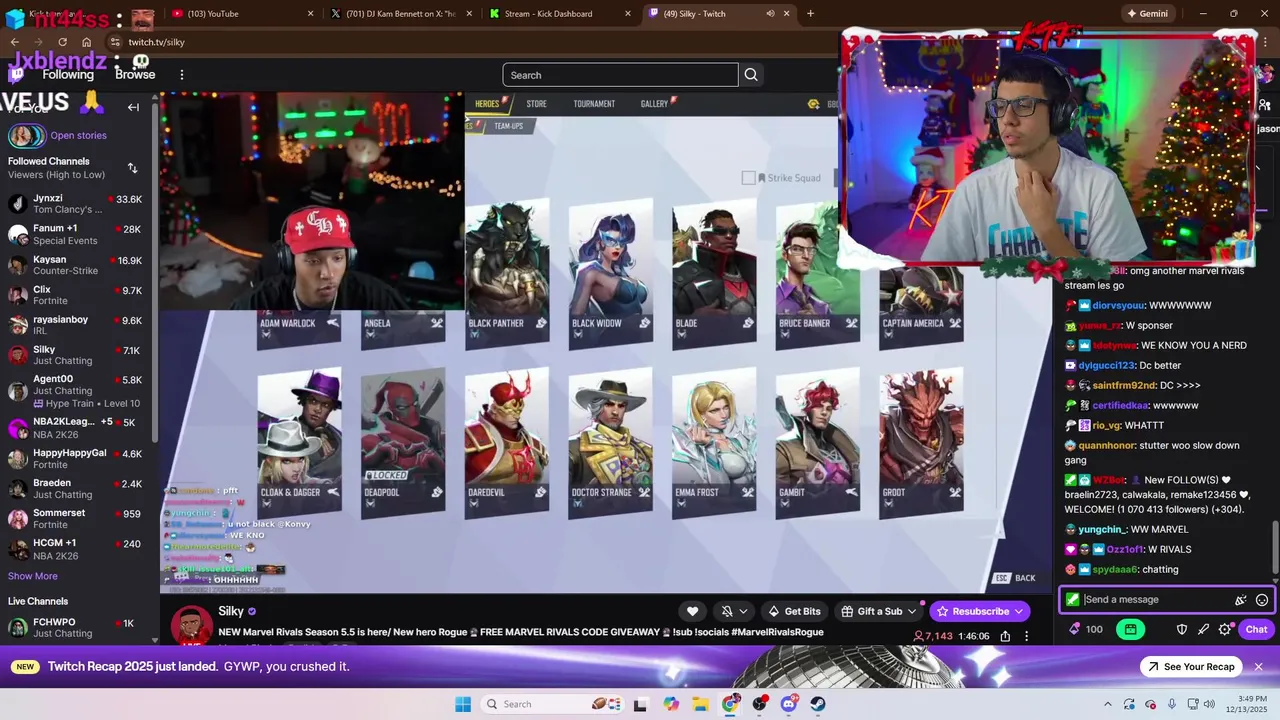Select the TOURNAMENT game menu tab
Image resolution: width=1280 pixels, height=720 pixels.
tap(594, 104)
